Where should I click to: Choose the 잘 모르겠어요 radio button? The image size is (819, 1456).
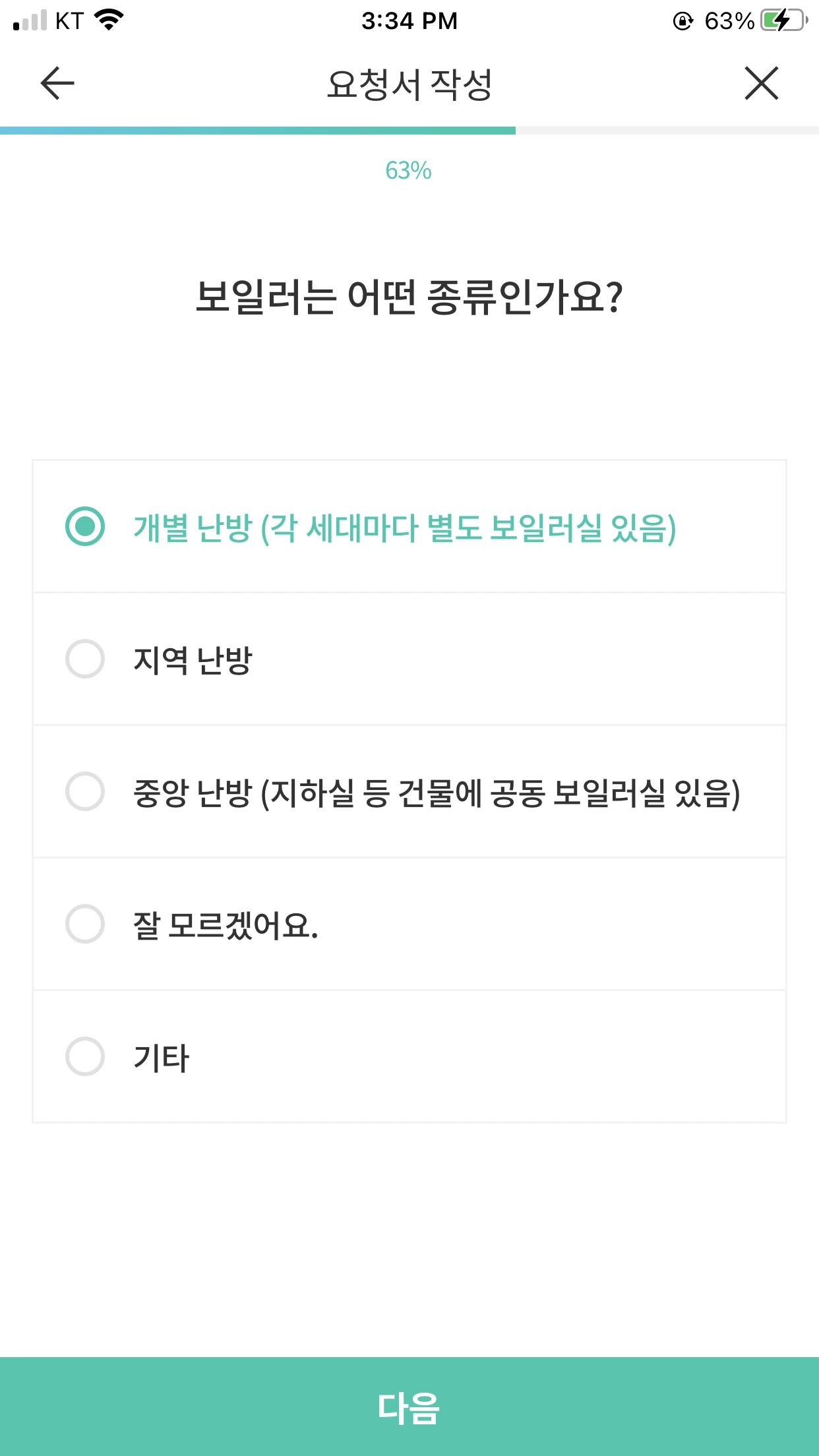[x=85, y=924]
